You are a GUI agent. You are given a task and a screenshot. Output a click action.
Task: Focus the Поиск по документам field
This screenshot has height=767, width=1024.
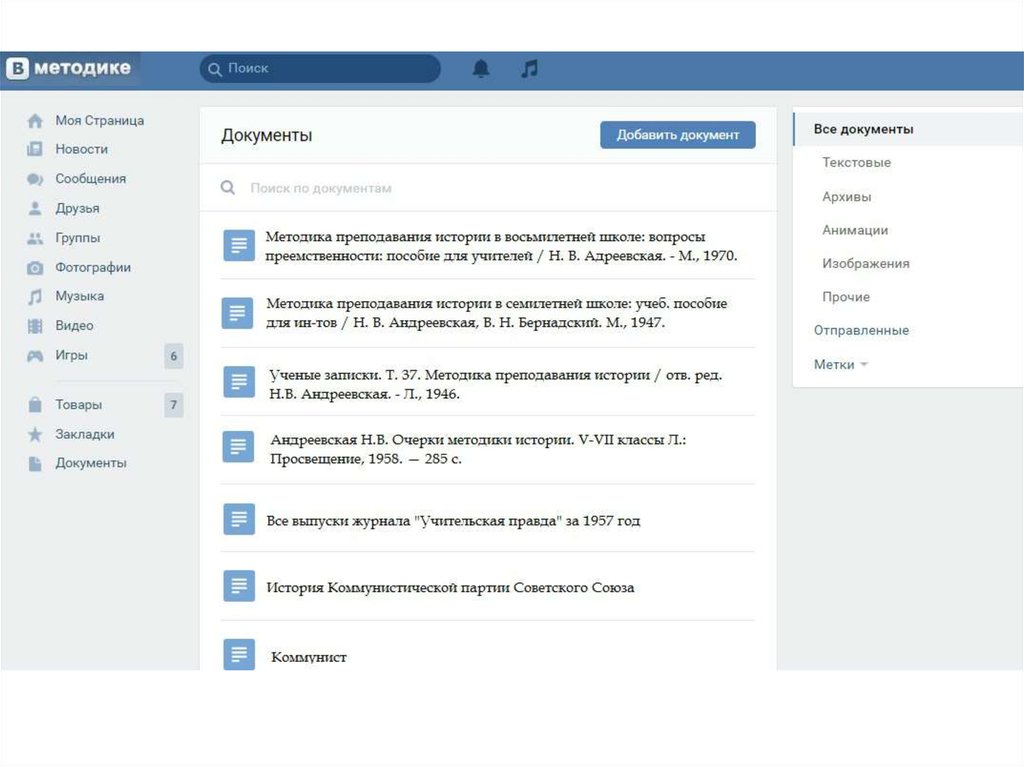pos(488,188)
